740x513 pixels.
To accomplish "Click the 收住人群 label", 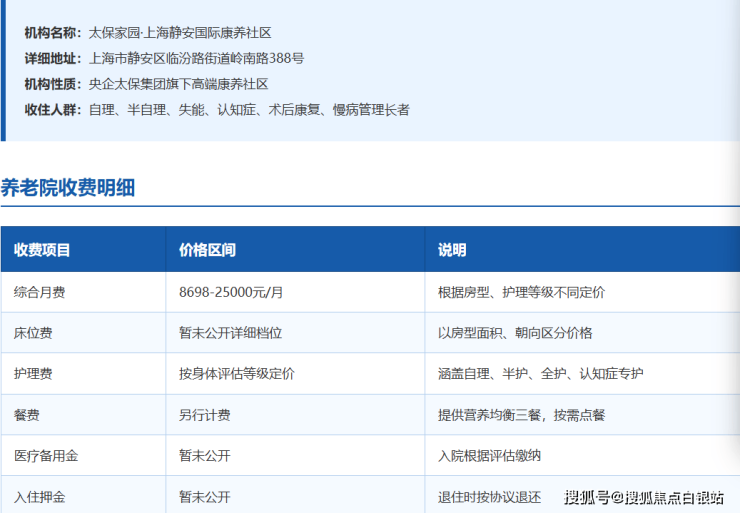I will pyautogui.click(x=53, y=110).
